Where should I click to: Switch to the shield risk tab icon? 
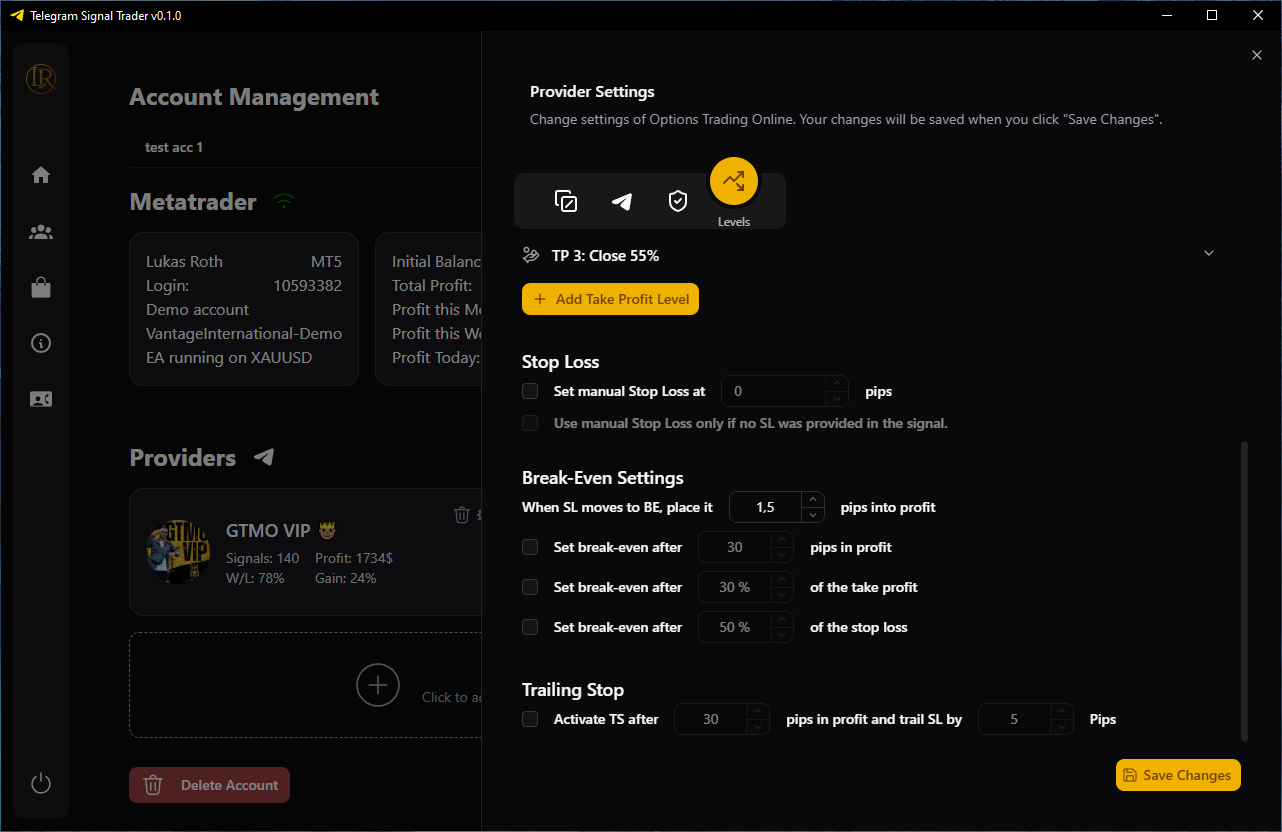(x=678, y=201)
